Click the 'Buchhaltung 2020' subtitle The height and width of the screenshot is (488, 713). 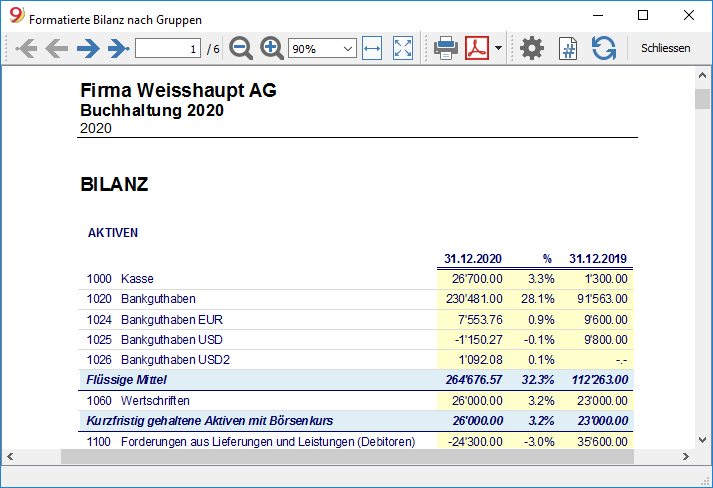pyautogui.click(x=152, y=110)
